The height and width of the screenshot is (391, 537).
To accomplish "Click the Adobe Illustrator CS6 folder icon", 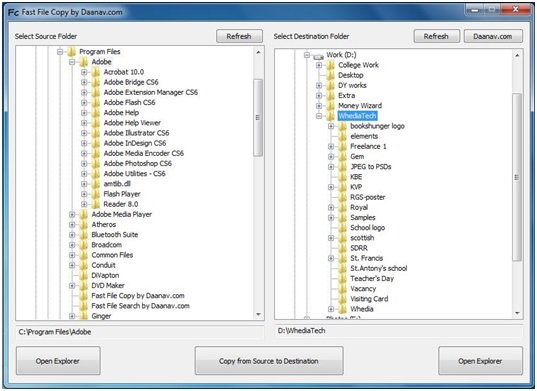I will coord(96,133).
